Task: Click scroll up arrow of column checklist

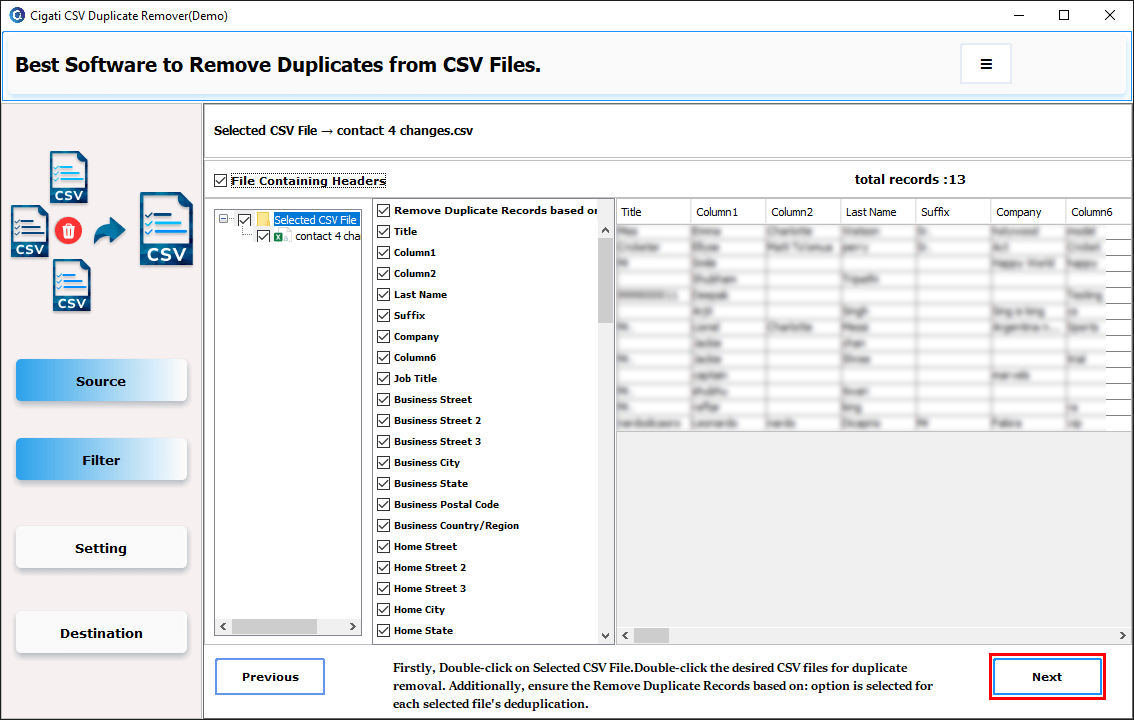Action: 605,231
